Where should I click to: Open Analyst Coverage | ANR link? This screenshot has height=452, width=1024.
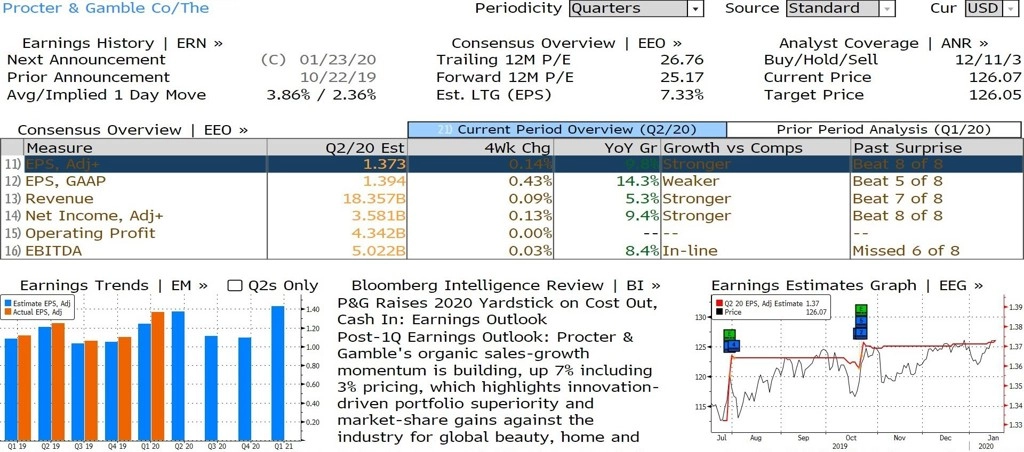pos(884,43)
